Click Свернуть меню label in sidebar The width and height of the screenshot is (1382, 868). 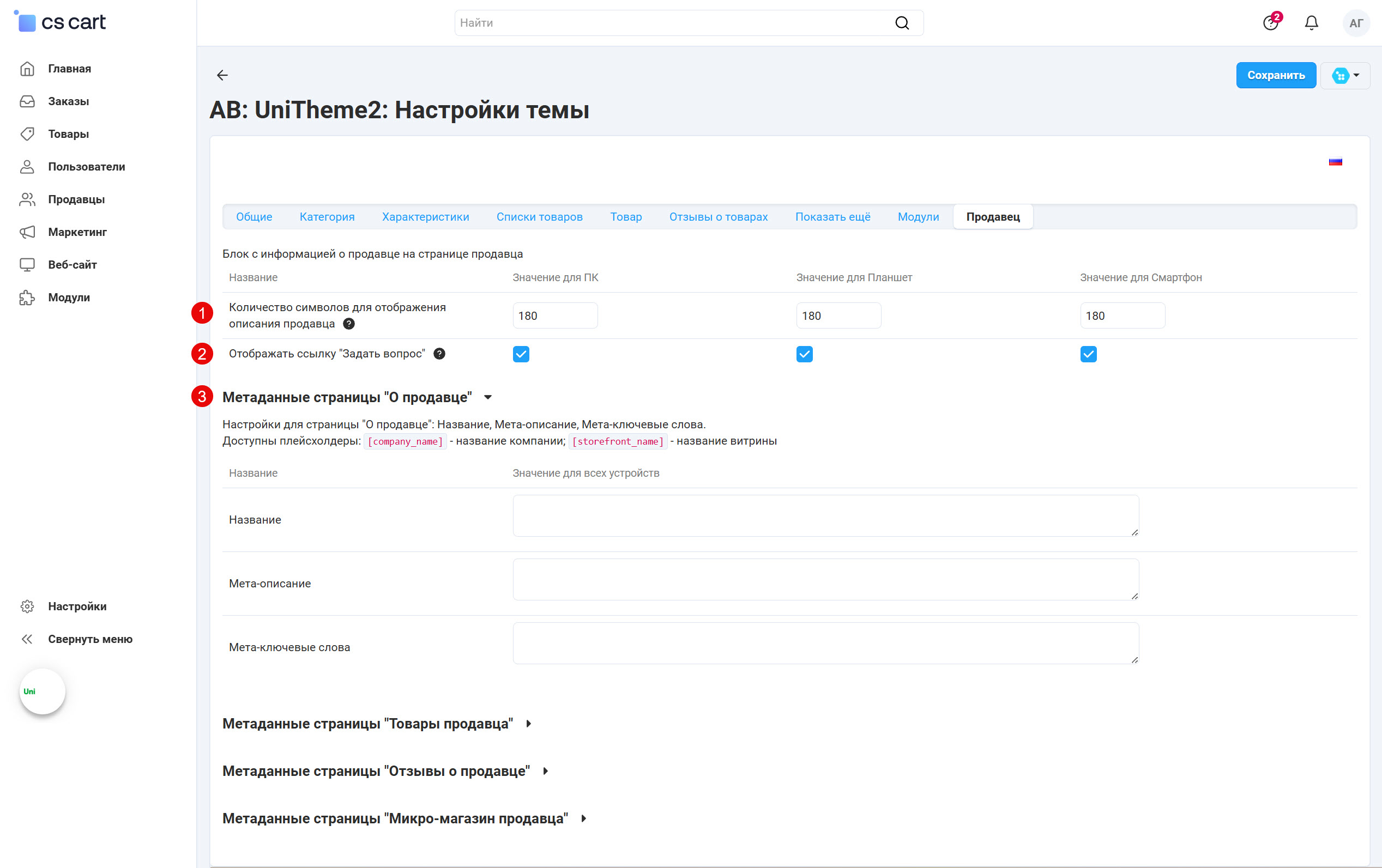point(90,639)
